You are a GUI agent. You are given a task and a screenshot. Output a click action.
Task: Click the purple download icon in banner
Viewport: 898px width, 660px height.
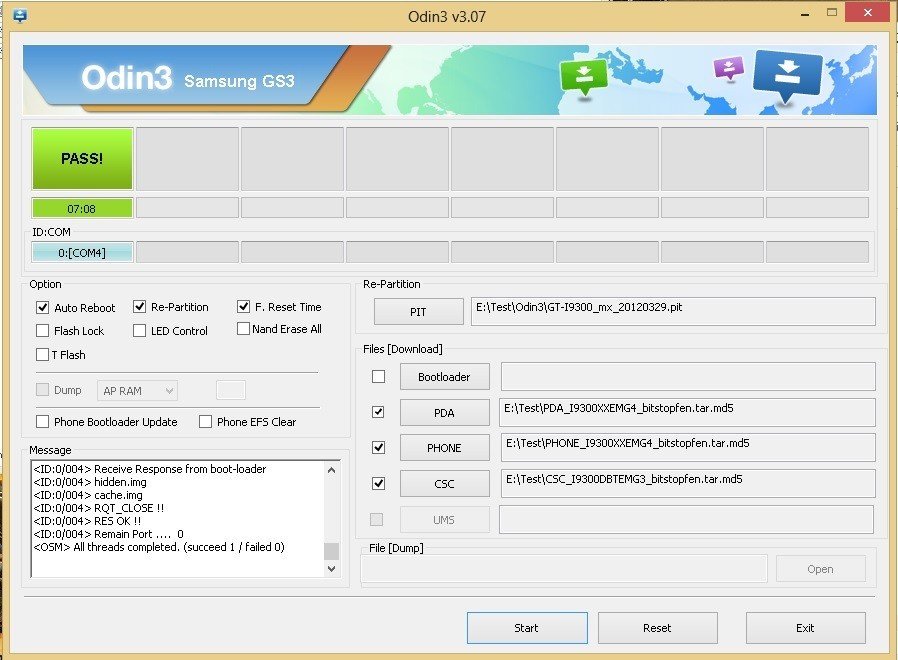[728, 69]
